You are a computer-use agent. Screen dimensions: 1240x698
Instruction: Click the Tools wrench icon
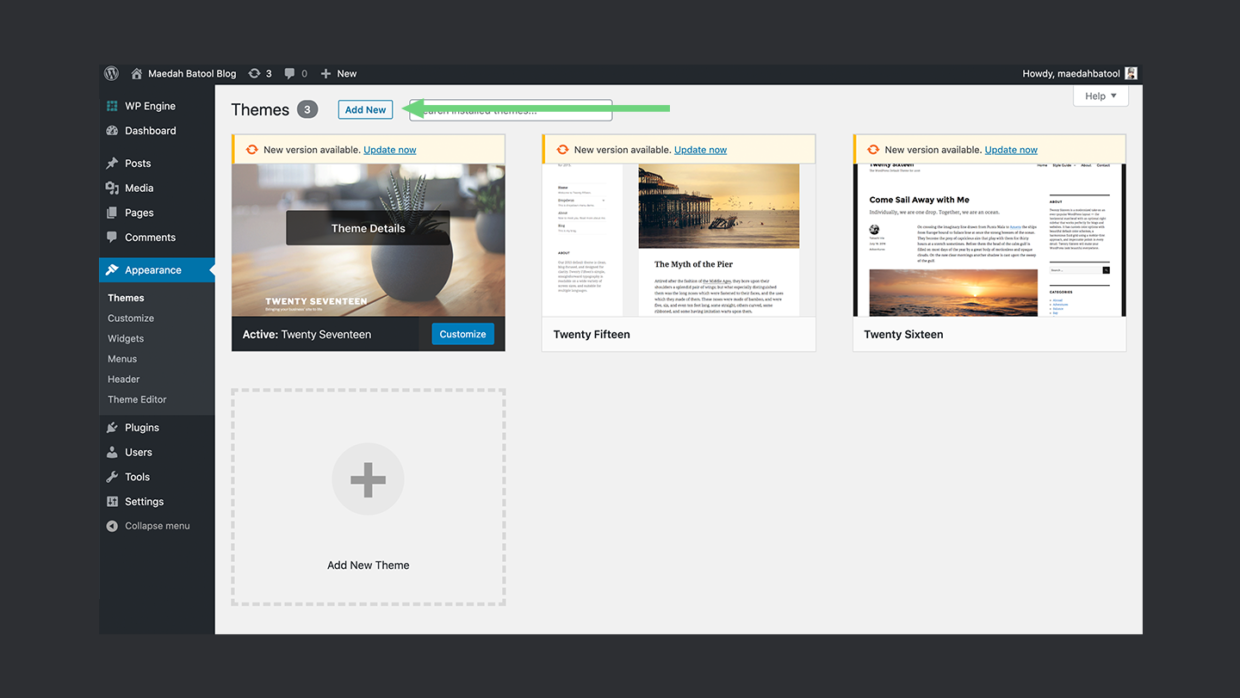click(112, 477)
